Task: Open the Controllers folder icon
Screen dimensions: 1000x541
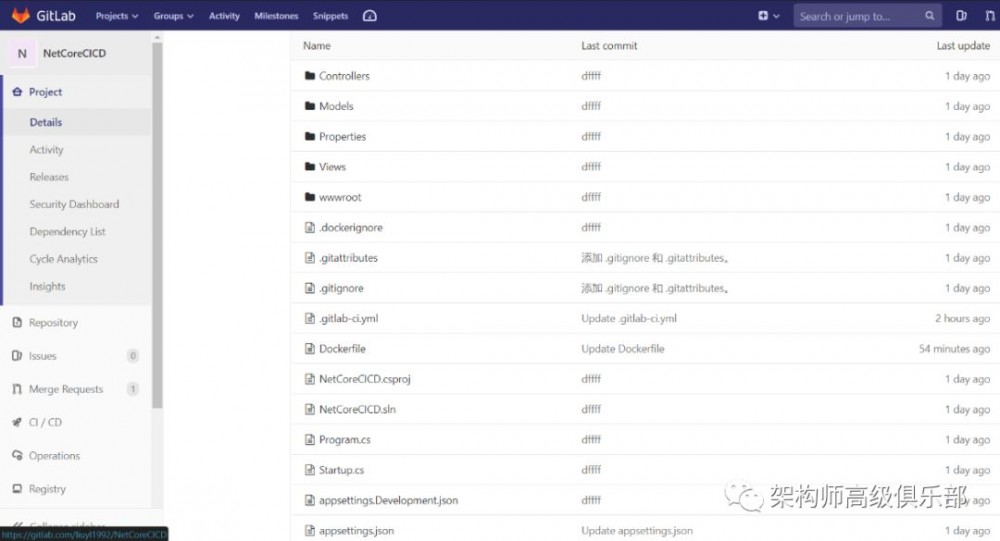Action: tap(310, 76)
